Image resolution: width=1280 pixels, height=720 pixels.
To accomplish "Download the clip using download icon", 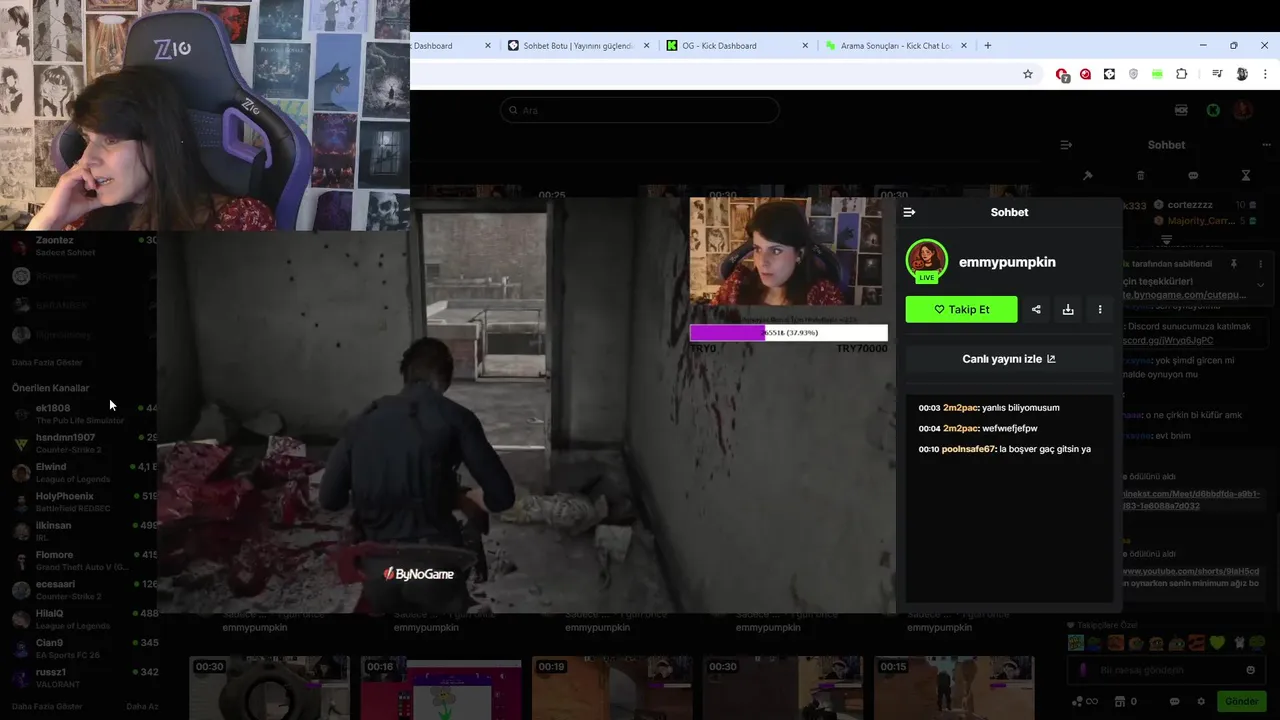I will pos(1068,310).
